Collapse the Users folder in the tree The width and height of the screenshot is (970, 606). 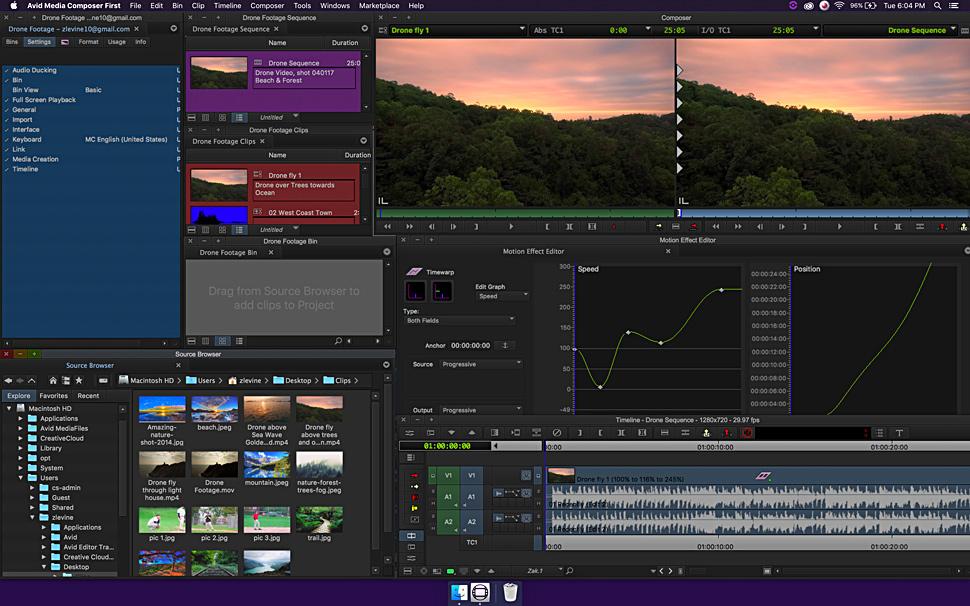(x=20, y=478)
